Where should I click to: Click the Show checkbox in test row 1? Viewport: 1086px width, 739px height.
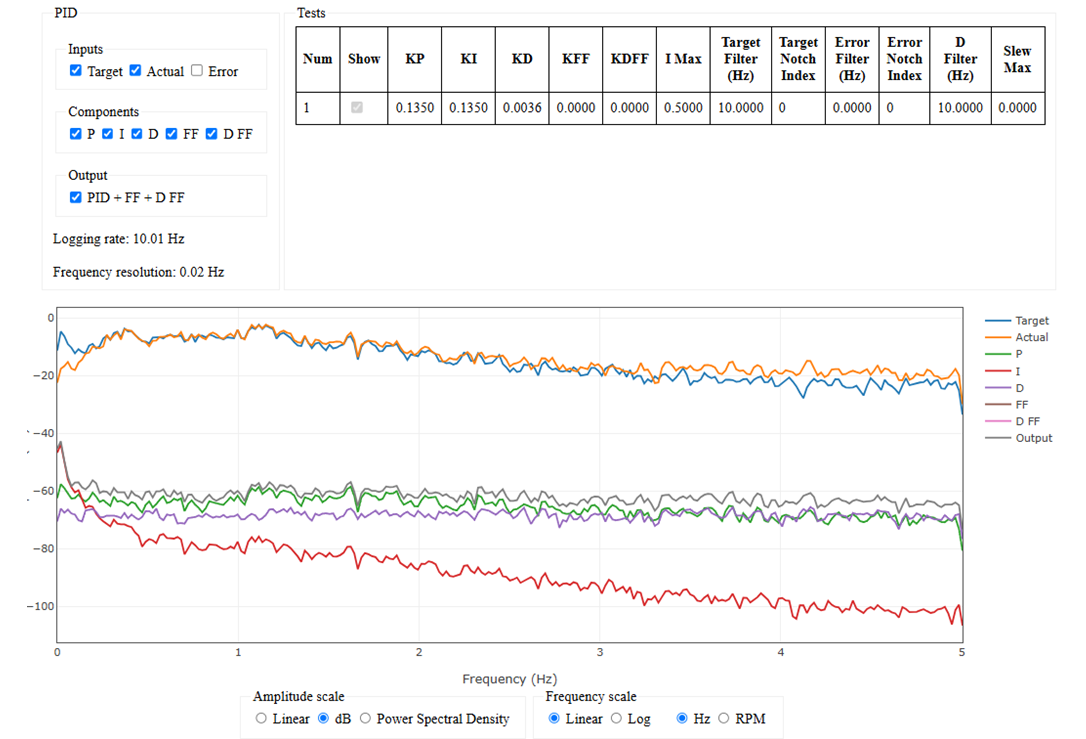point(357,107)
